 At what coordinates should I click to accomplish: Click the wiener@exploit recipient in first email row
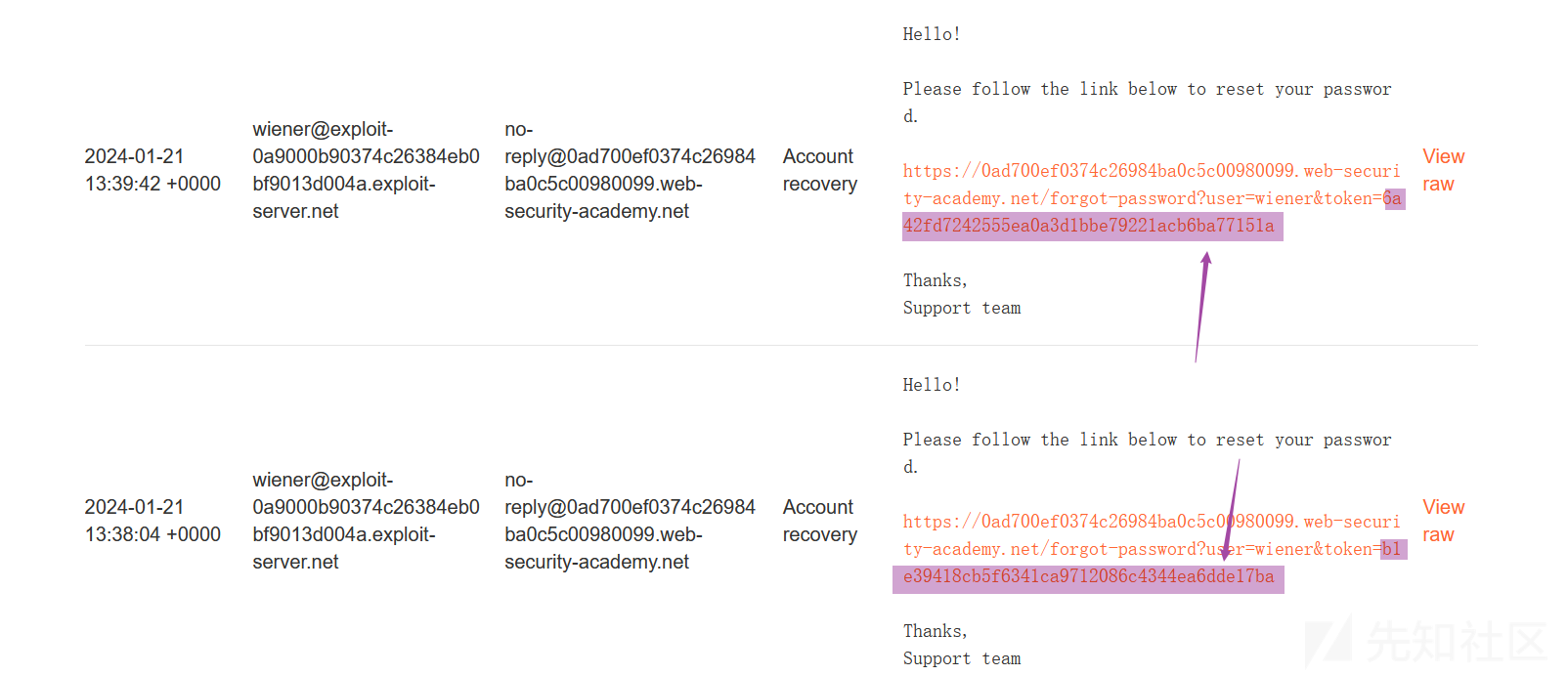click(x=366, y=170)
